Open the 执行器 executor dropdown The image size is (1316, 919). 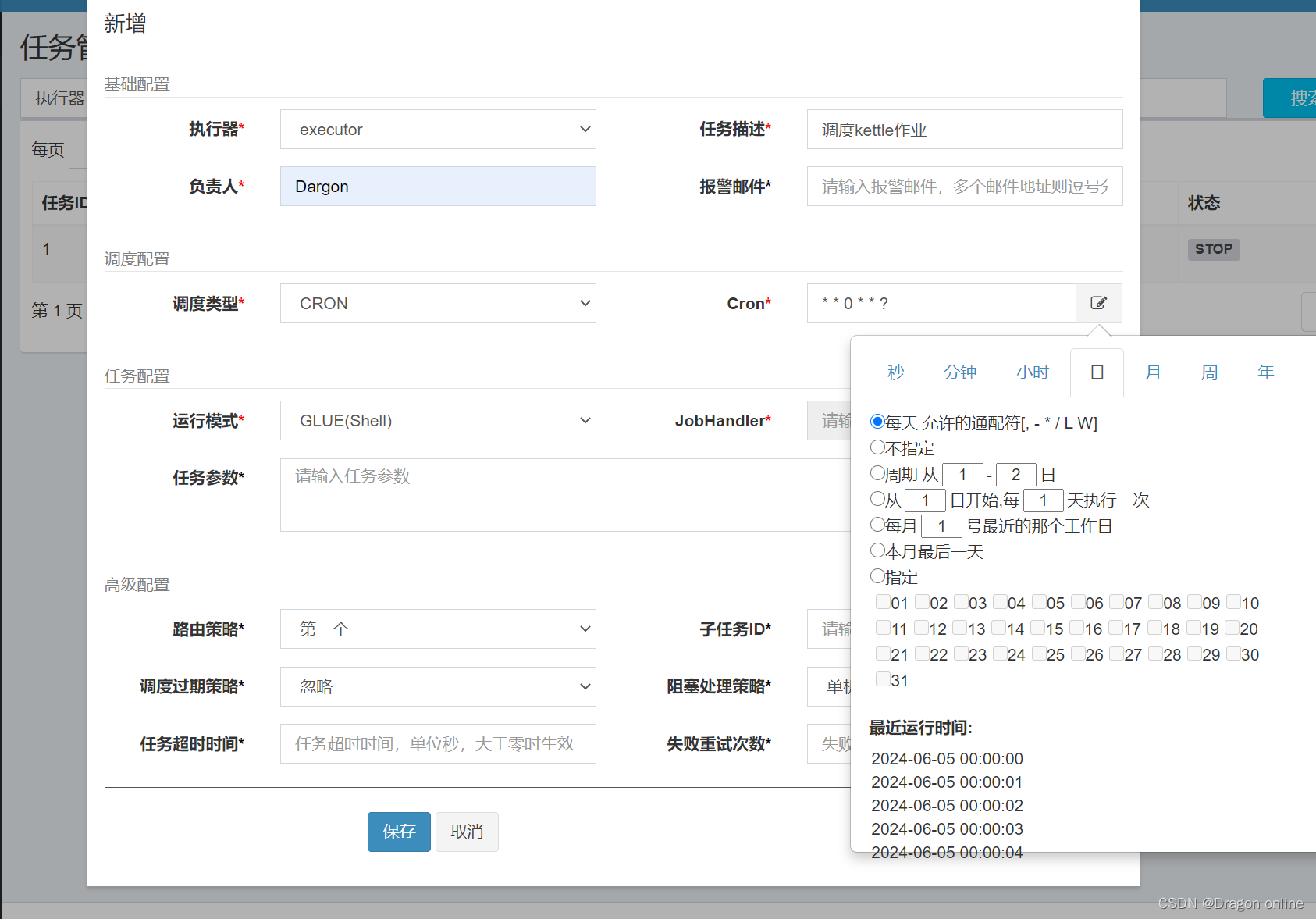(x=438, y=130)
